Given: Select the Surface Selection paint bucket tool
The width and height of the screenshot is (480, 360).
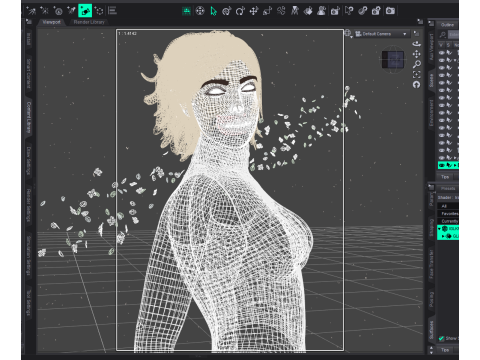Looking at the screenshot, I should tap(308, 11).
